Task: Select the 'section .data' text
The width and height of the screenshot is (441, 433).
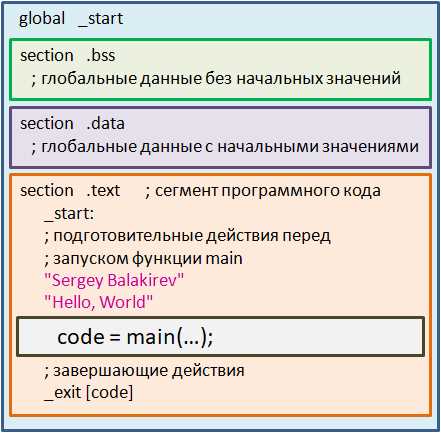Action: (x=72, y=124)
